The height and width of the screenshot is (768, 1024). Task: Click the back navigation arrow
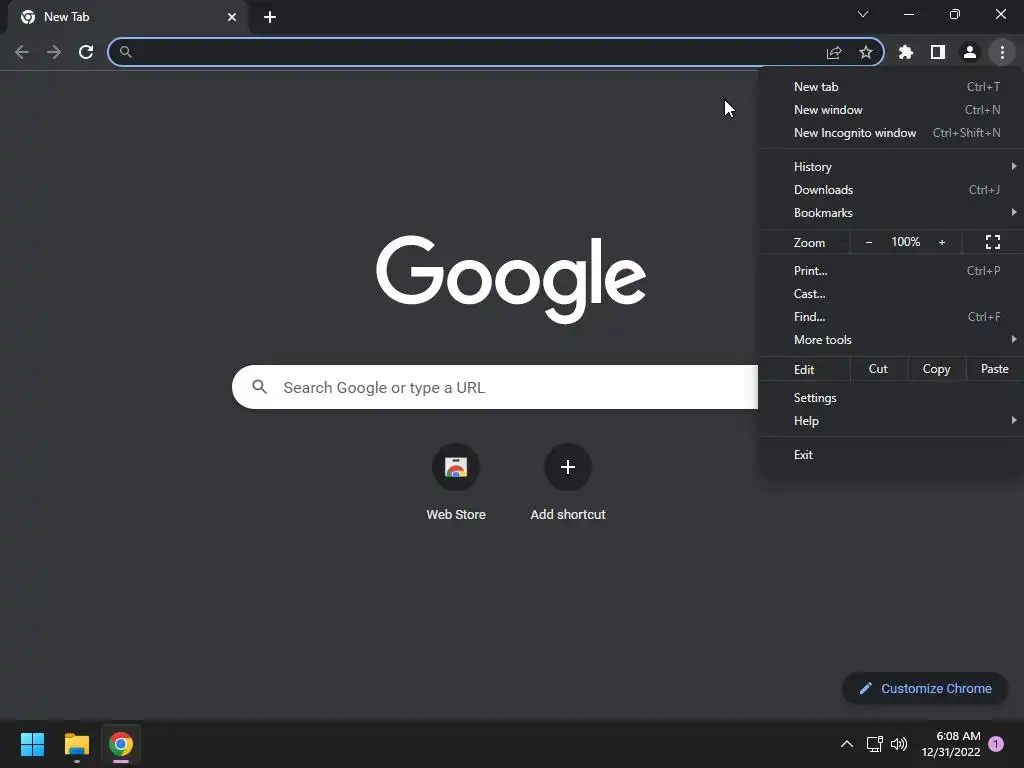tap(22, 52)
